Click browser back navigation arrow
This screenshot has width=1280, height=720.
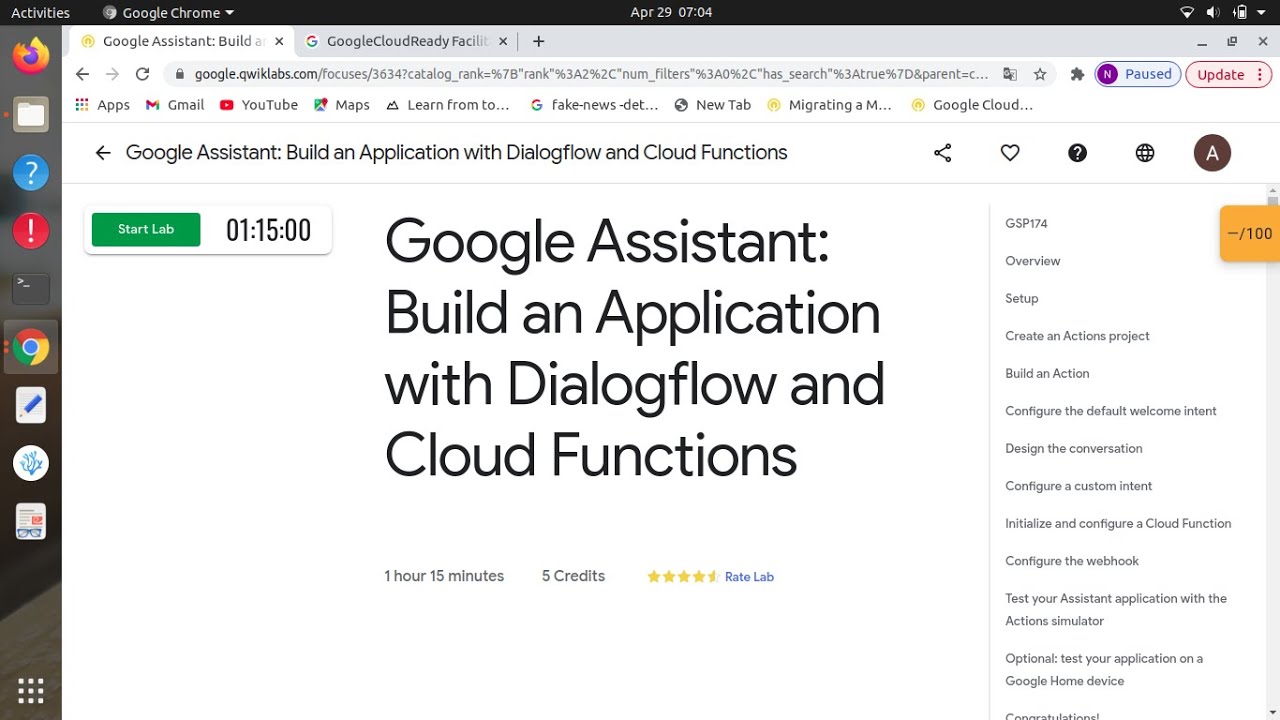click(x=82, y=74)
